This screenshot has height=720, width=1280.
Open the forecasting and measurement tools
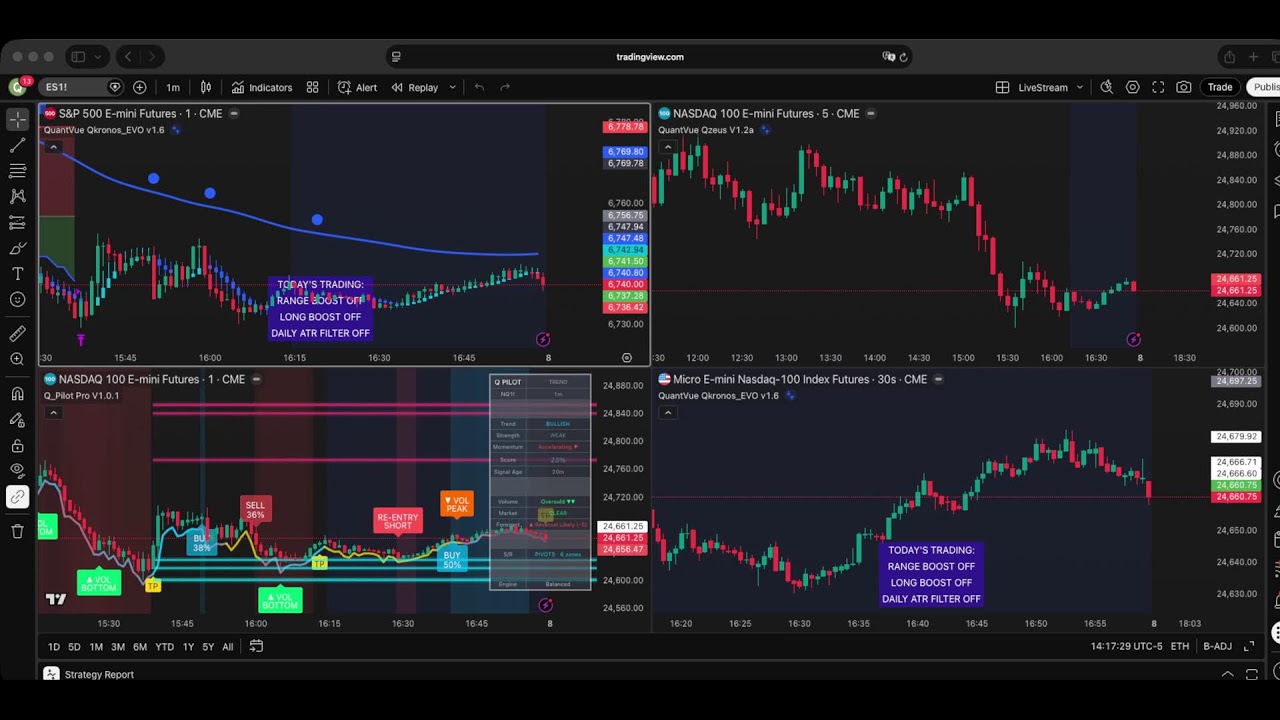18,222
